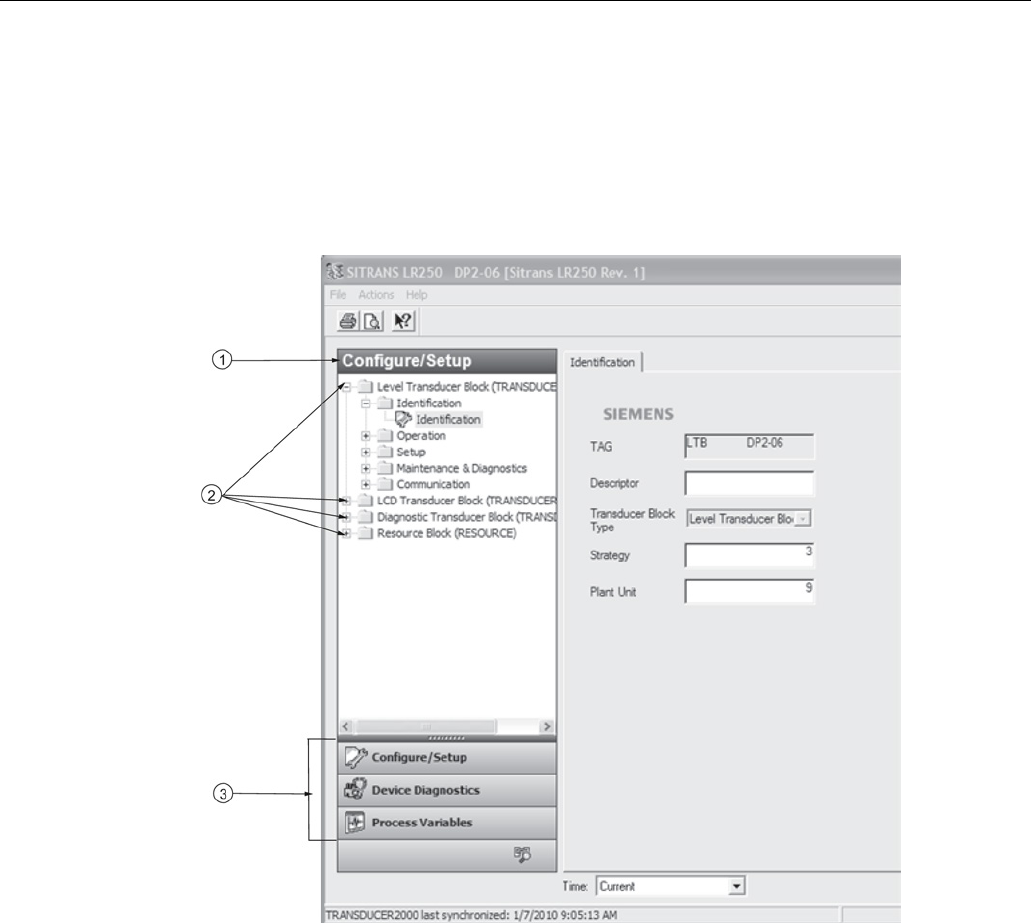Screen dimensions: 1031x923
Task: Expand the Operation tree node
Action: 366,436
